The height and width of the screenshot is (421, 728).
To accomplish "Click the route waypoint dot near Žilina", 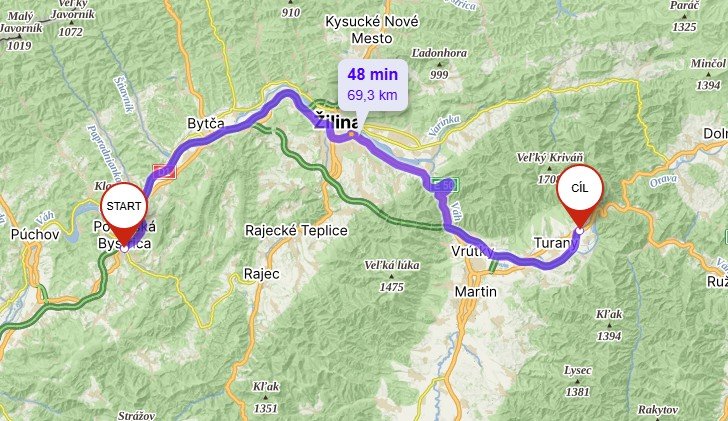I will point(351,134).
